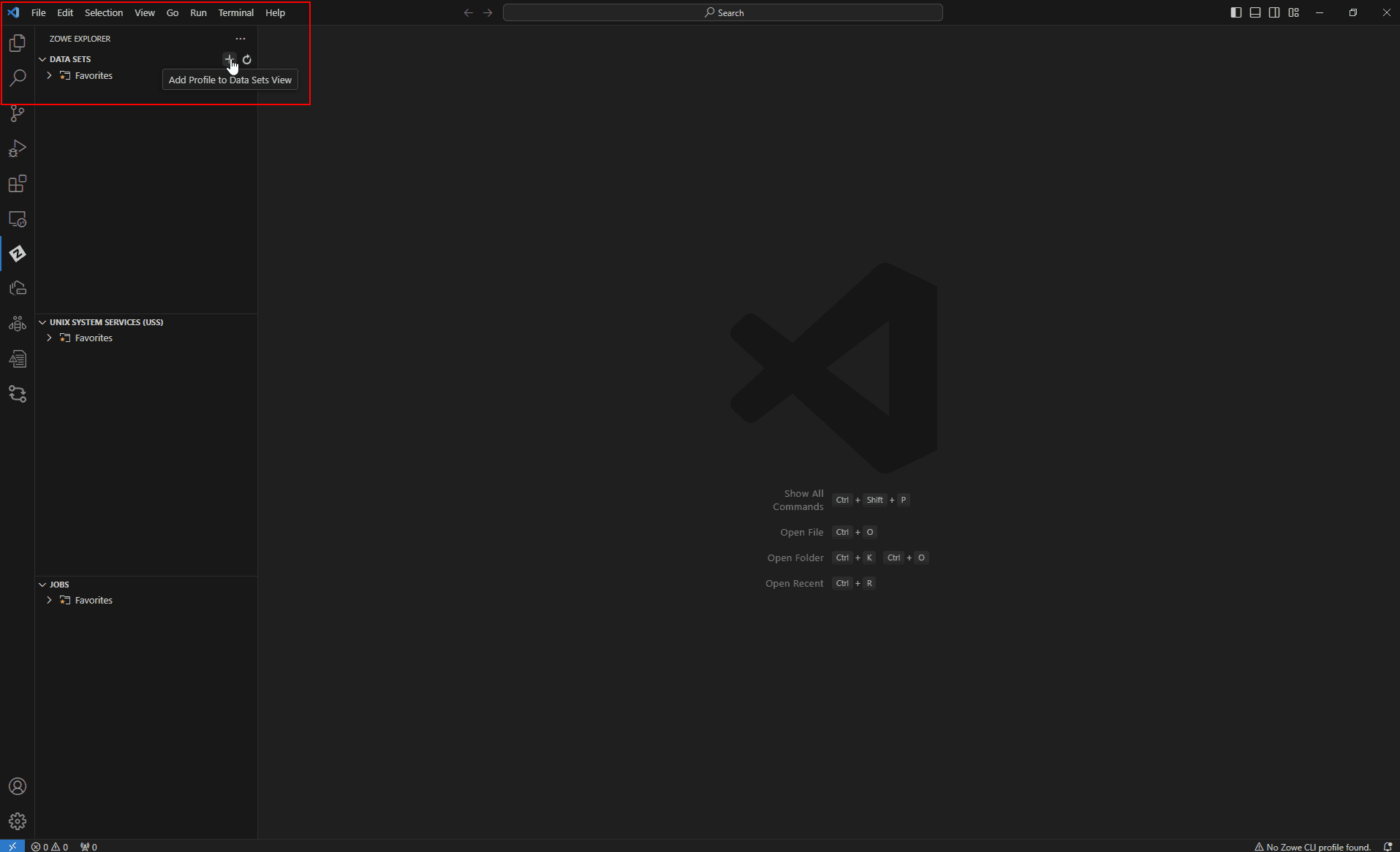Open Zowe Explorer more actions ellipsis
The width and height of the screenshot is (1400, 852).
pos(241,39)
